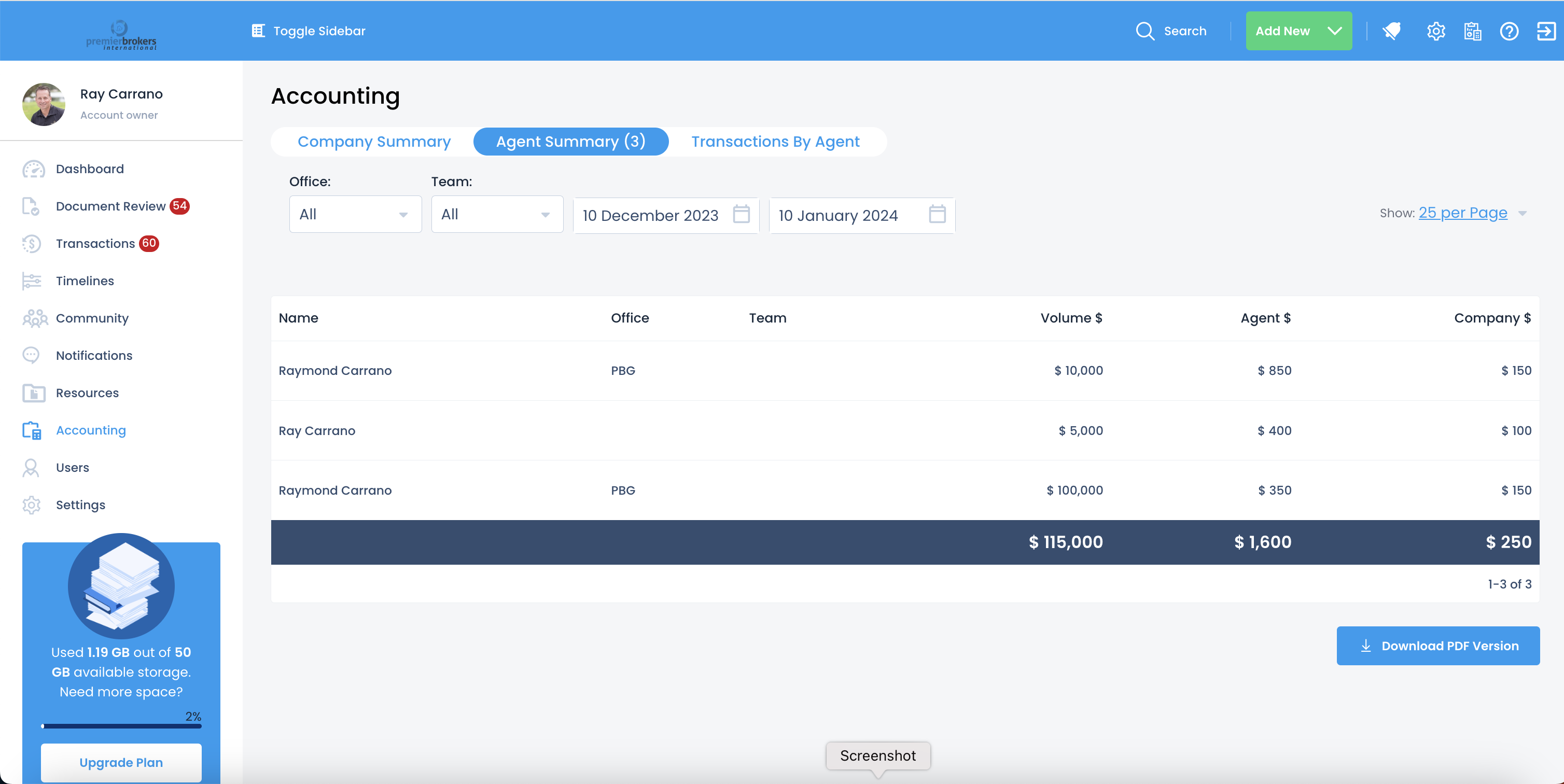The image size is (1564, 784).
Task: Click the $ 100,000 volume cell
Action: [1074, 490]
